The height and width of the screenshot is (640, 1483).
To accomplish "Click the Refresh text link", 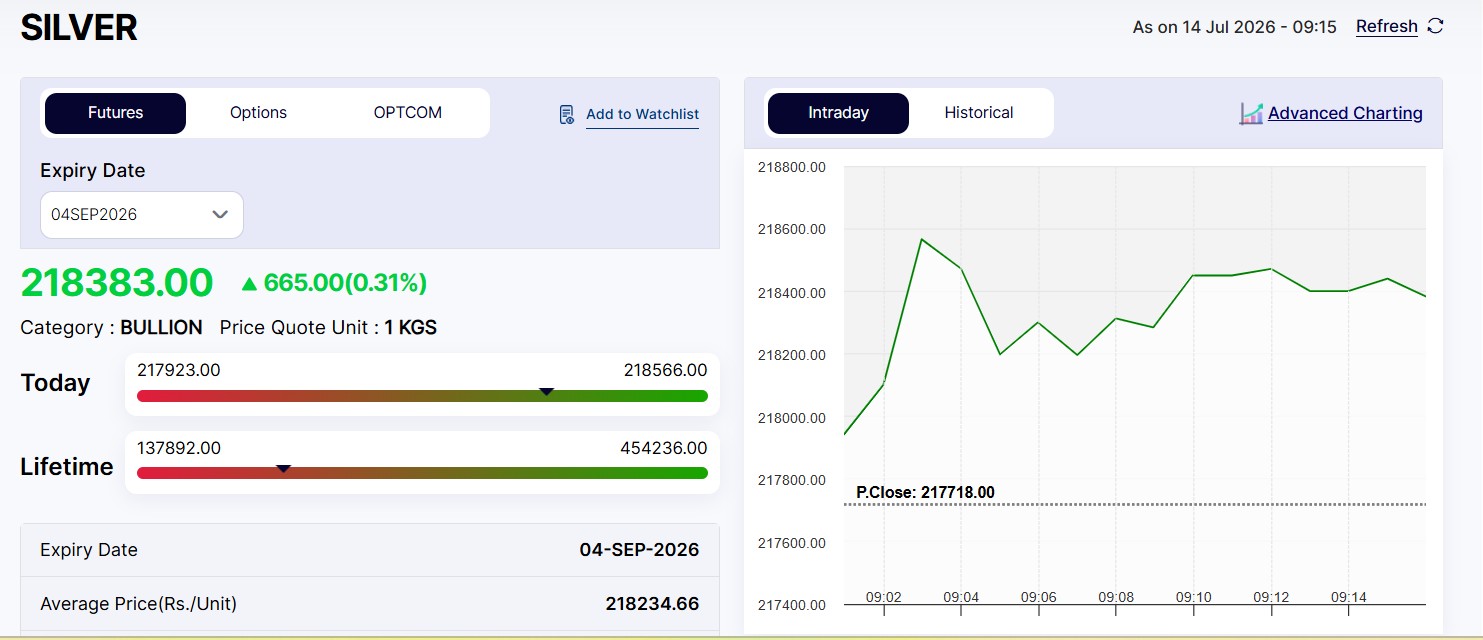I will click(x=1386, y=27).
